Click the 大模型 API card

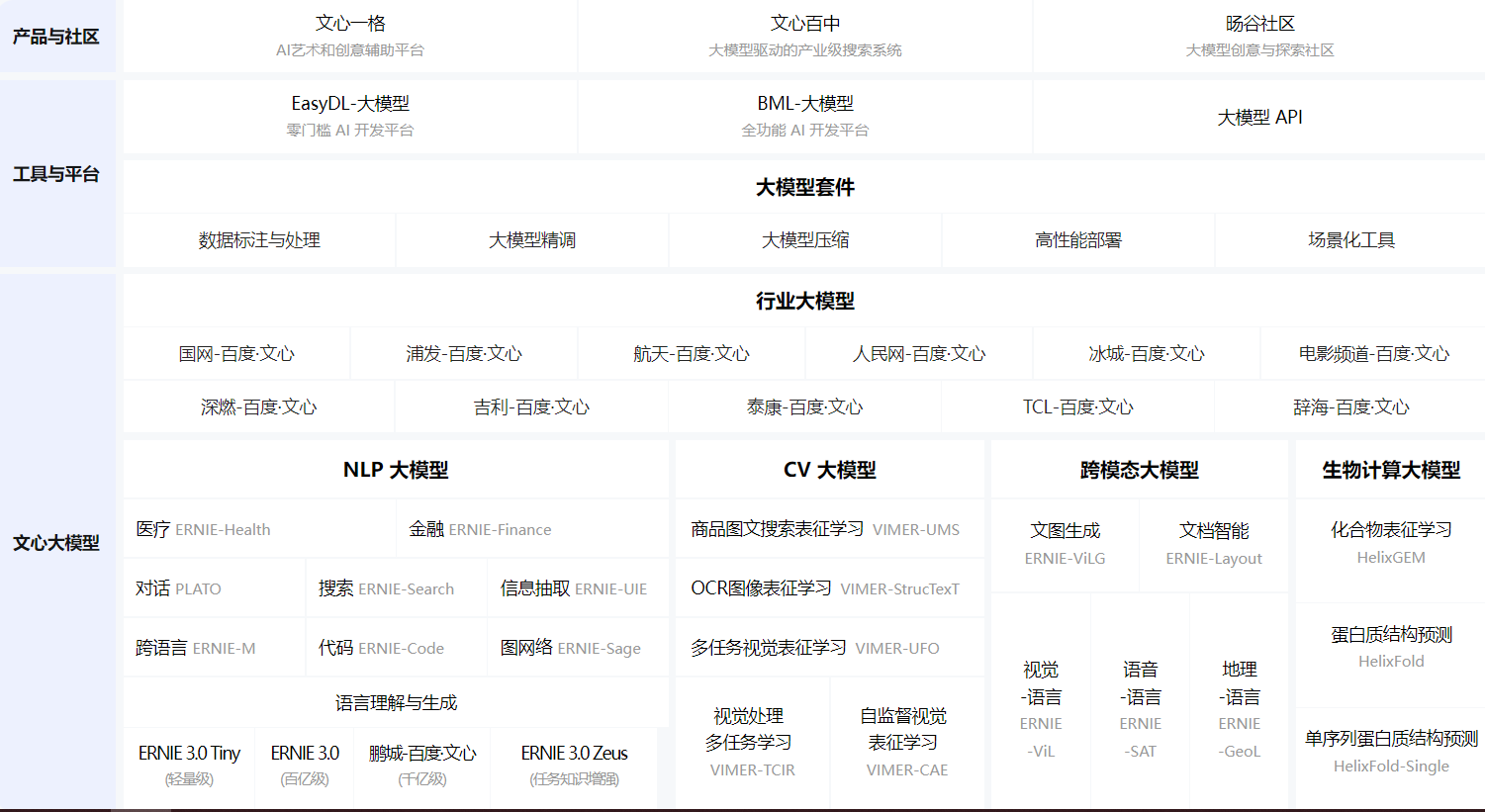click(1259, 117)
